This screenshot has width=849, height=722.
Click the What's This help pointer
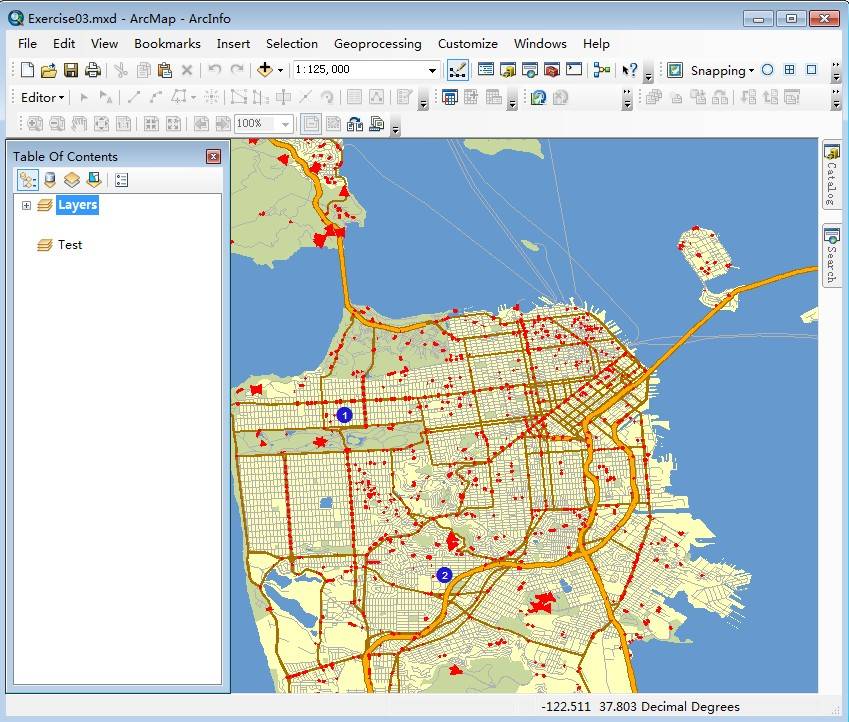[x=630, y=70]
